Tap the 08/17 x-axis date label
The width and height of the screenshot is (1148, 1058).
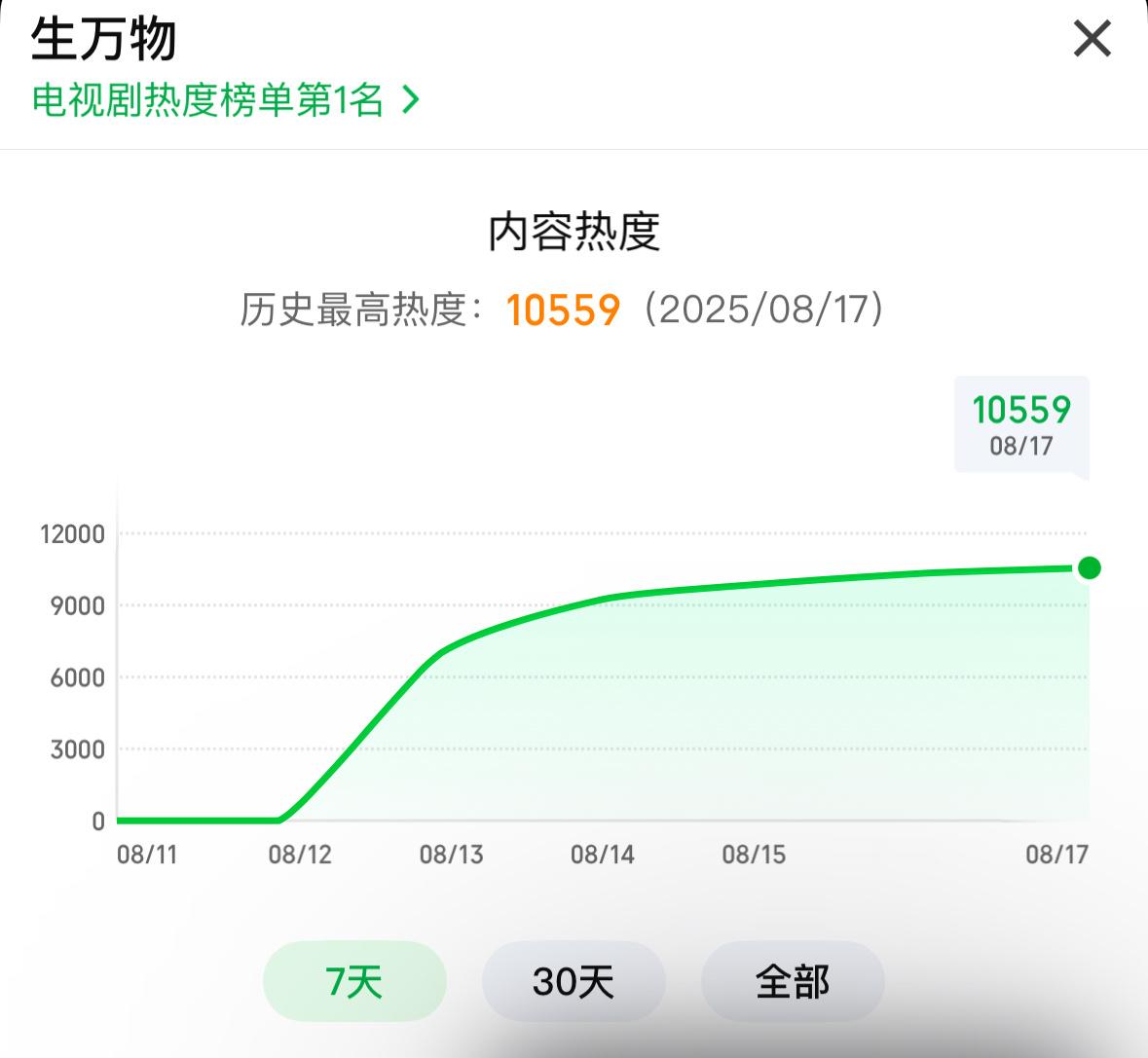(x=1057, y=855)
